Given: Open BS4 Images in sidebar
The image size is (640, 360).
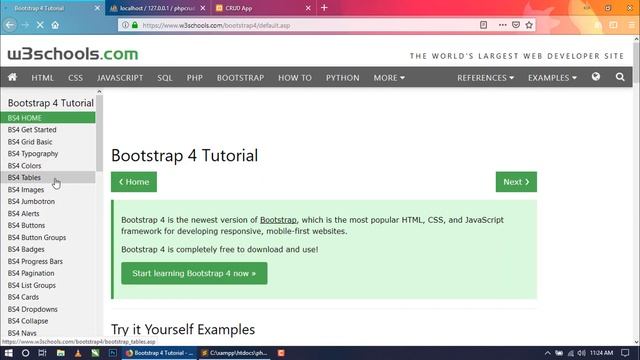Looking at the screenshot, I should pyautogui.click(x=48, y=189).
